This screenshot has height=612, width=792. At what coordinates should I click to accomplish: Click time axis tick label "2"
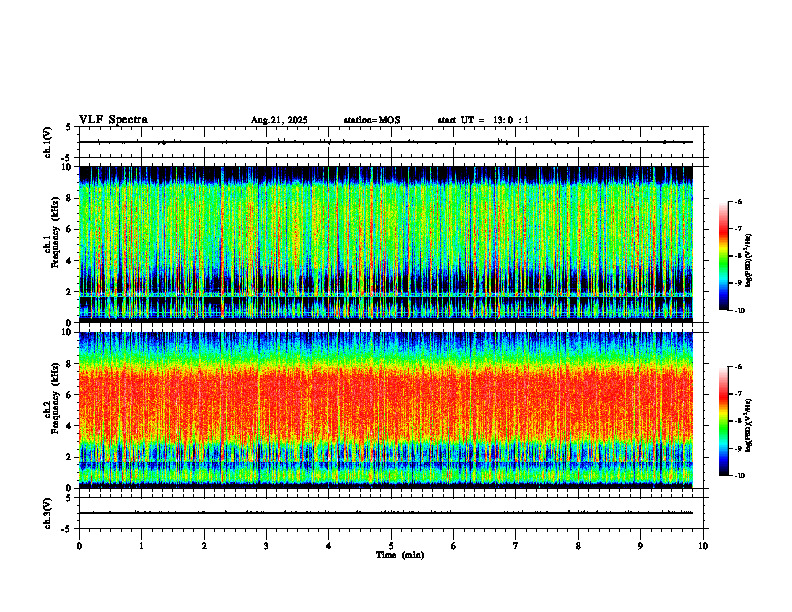[204, 546]
